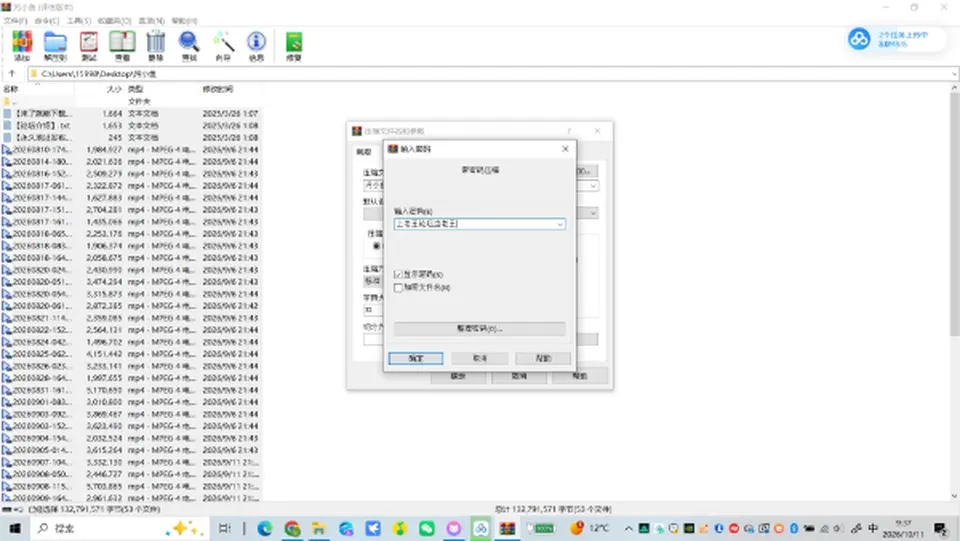Screen dimensions: 960x541
Task: Click the Baidu Netdisk taskbar icon
Action: pyautogui.click(x=481, y=528)
